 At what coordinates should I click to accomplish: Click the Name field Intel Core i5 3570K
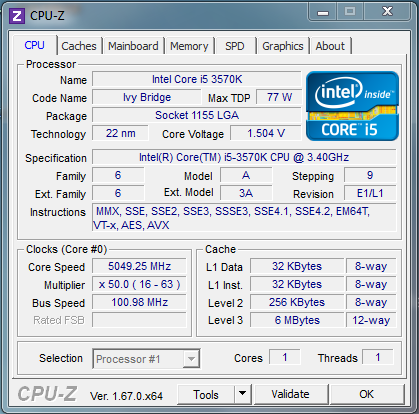(197, 79)
